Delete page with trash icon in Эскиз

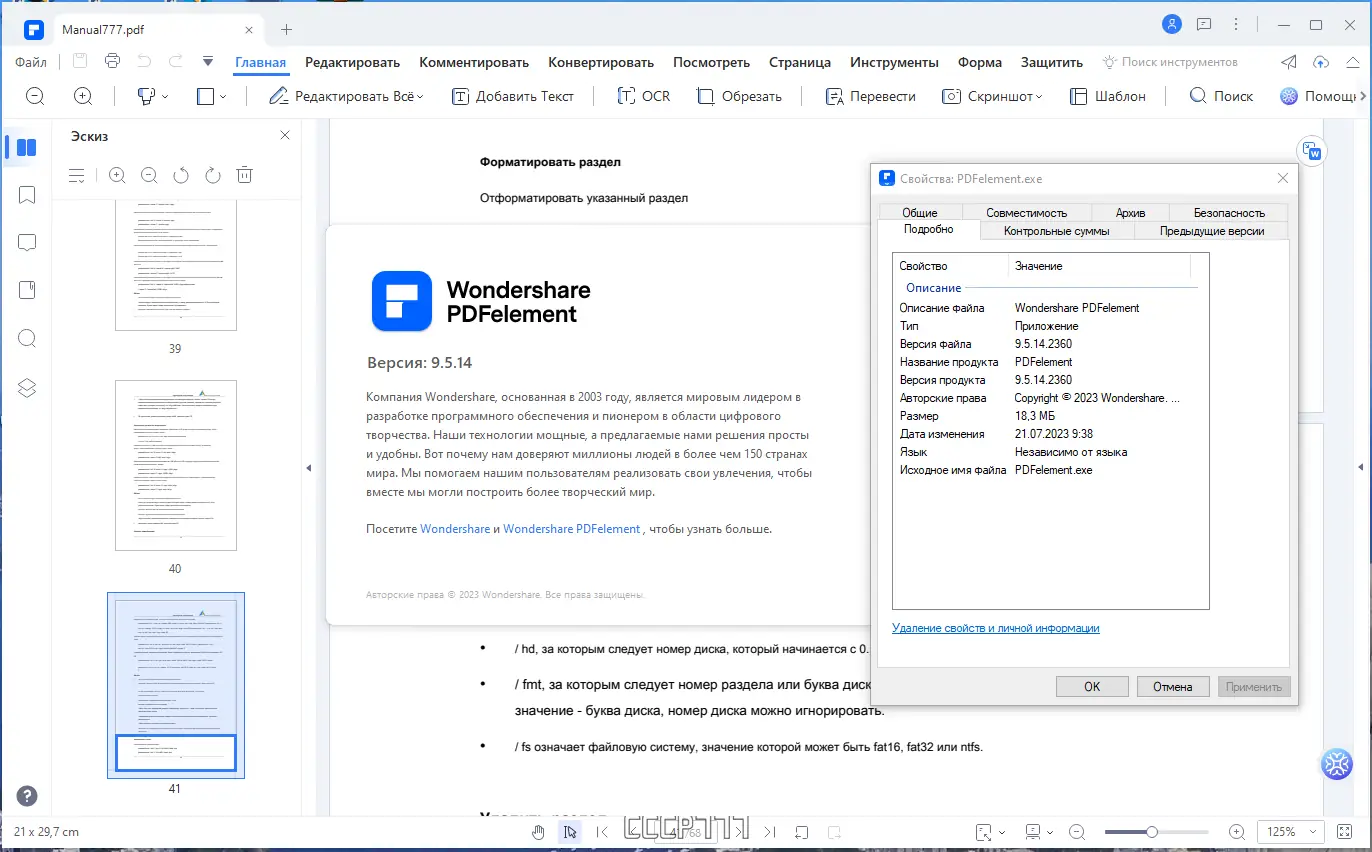pos(244,175)
